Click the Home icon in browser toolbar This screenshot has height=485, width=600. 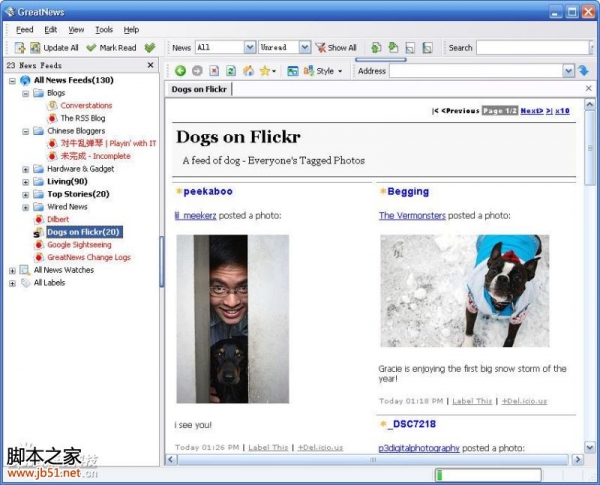[x=248, y=71]
